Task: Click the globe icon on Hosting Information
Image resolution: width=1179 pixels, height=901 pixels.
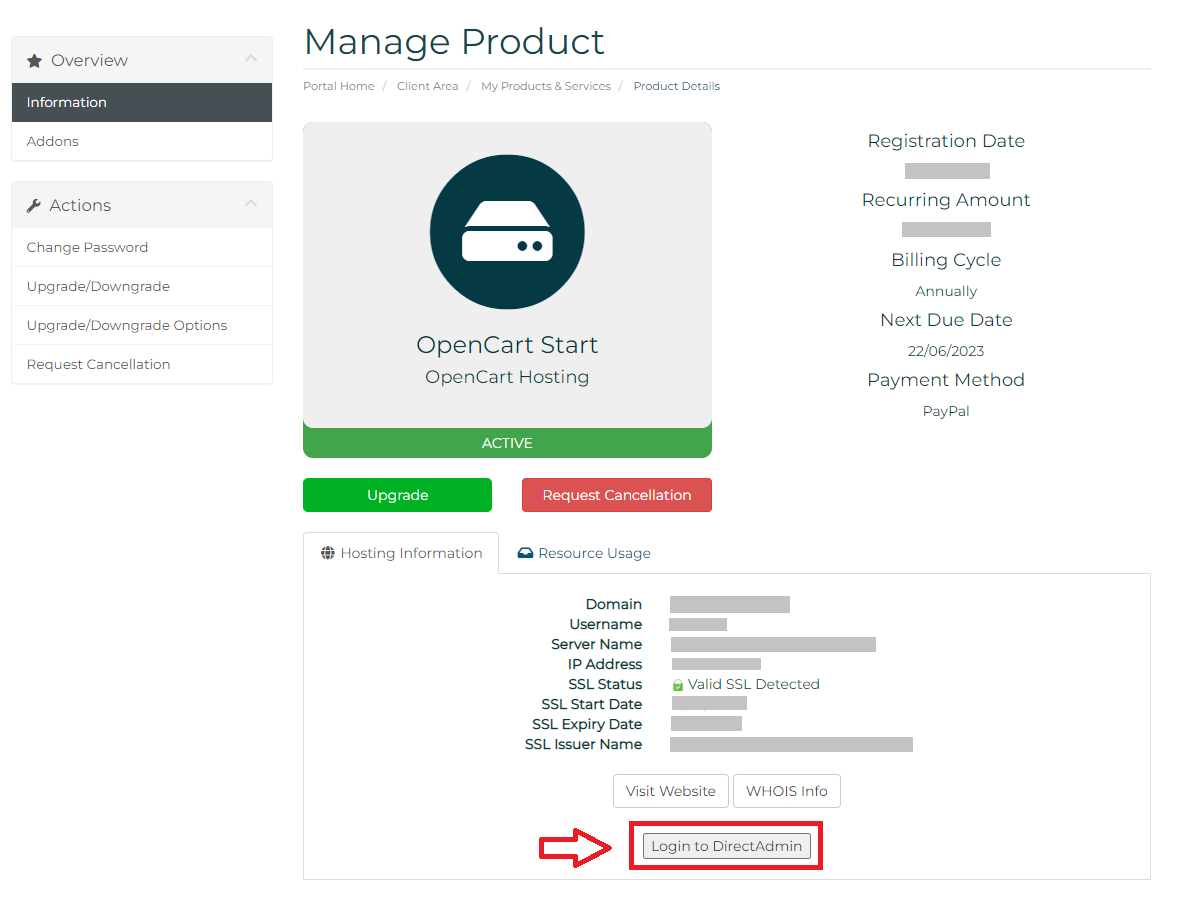Action: click(328, 553)
